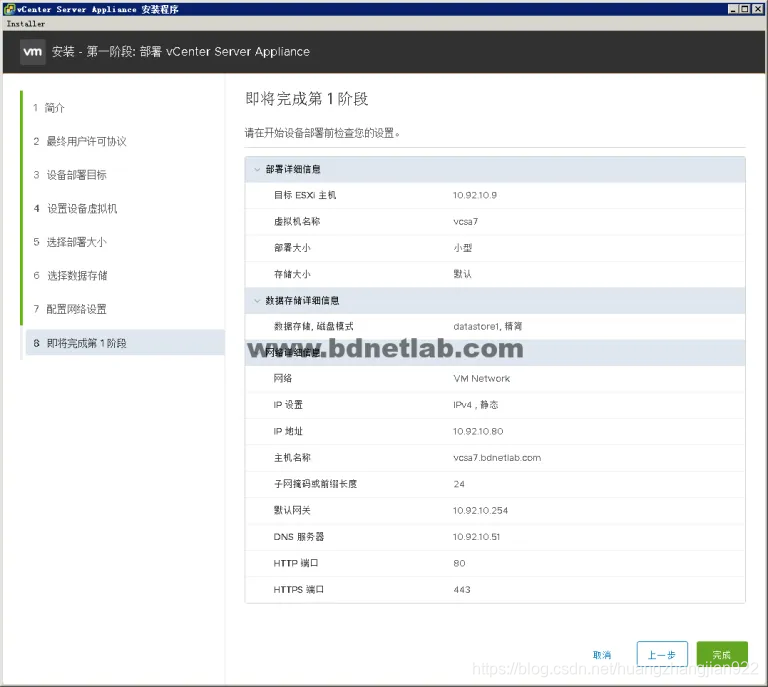The width and height of the screenshot is (768, 687).
Task: Click the 主机名称 label
Action: [x=292, y=458]
